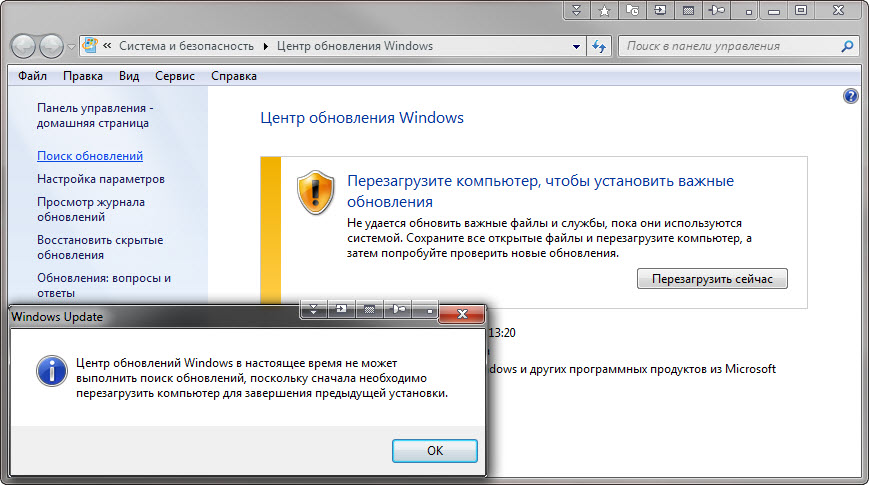Viewport: 869px width, 485px height.
Task: Confirm the dialog with the OK button
Action: point(434,451)
